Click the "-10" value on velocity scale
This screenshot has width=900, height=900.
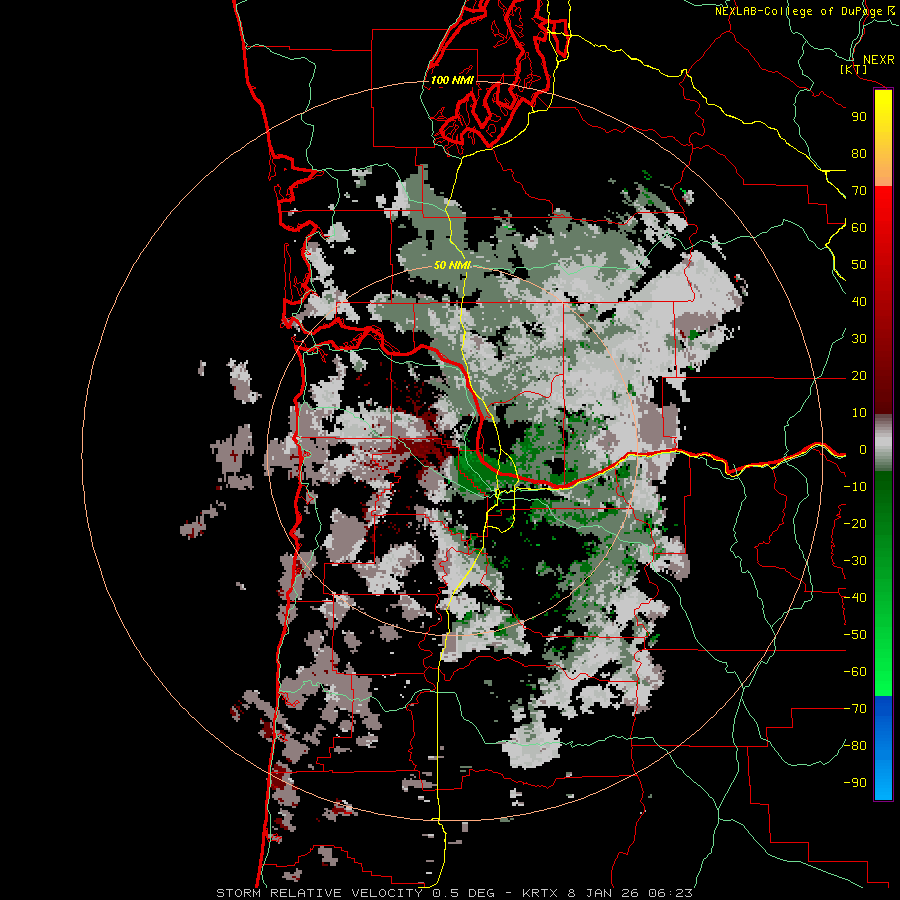coord(855,487)
